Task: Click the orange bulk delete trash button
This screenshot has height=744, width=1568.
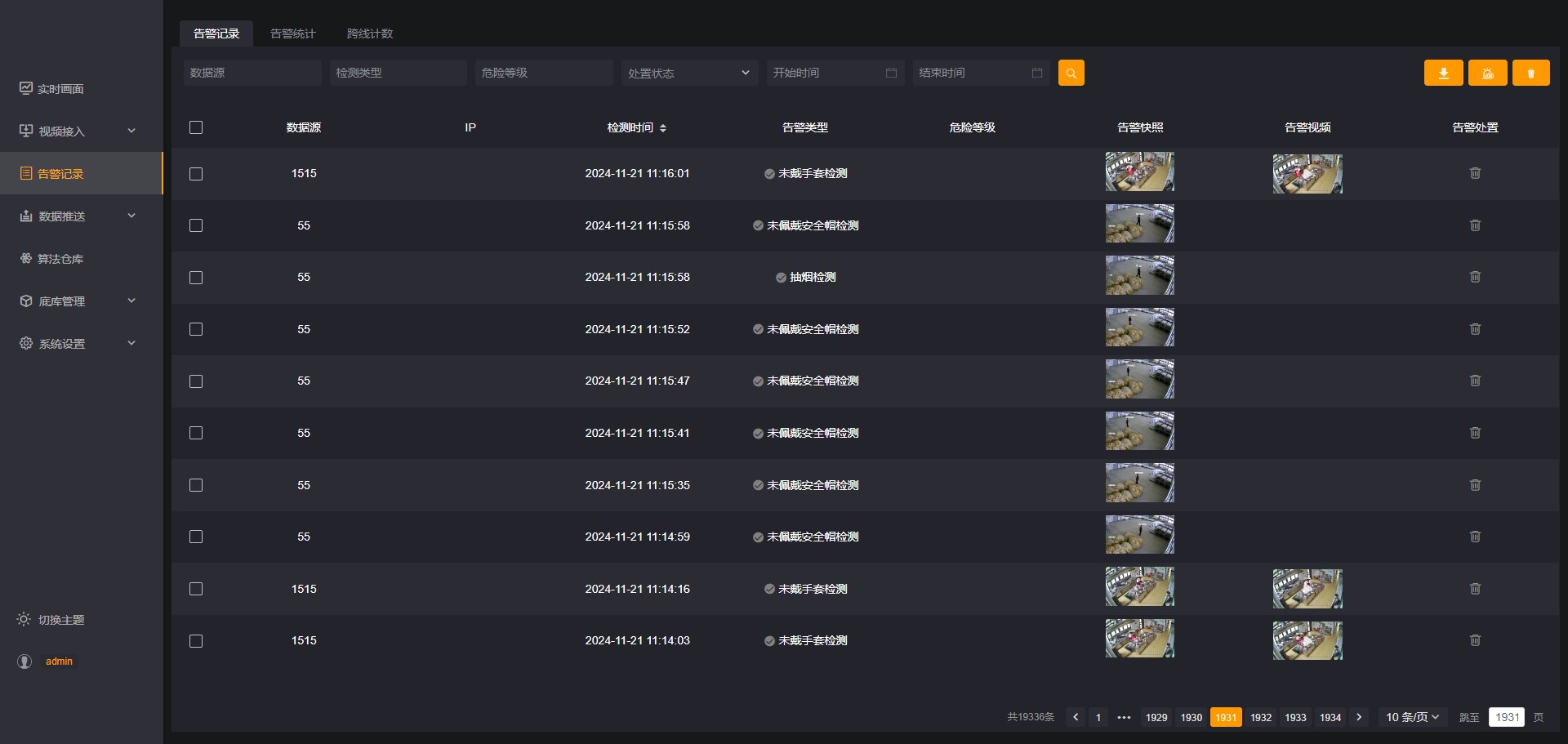Action: pos(1530,73)
